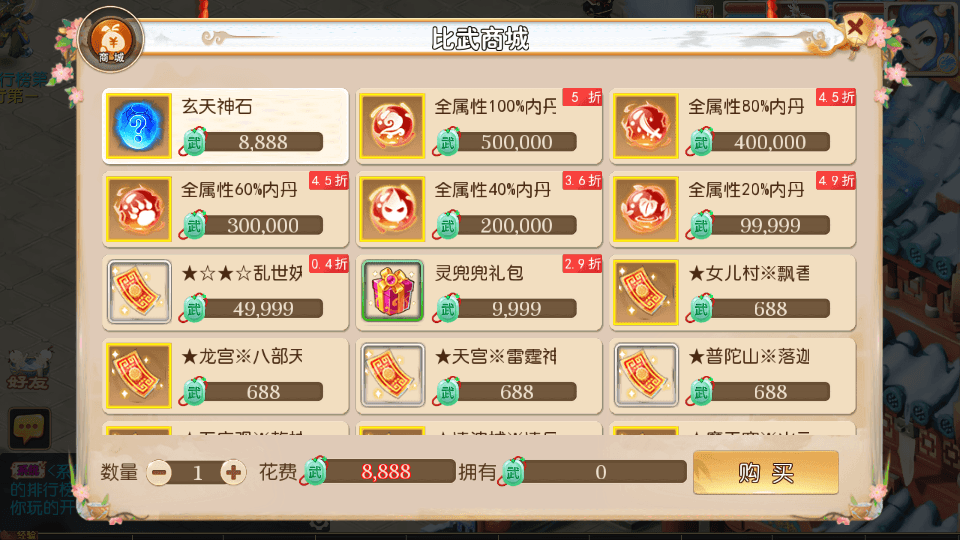This screenshot has width=960, height=540.
Task: Select the 普陀山 ticket item priced 688
Action: pos(732,376)
